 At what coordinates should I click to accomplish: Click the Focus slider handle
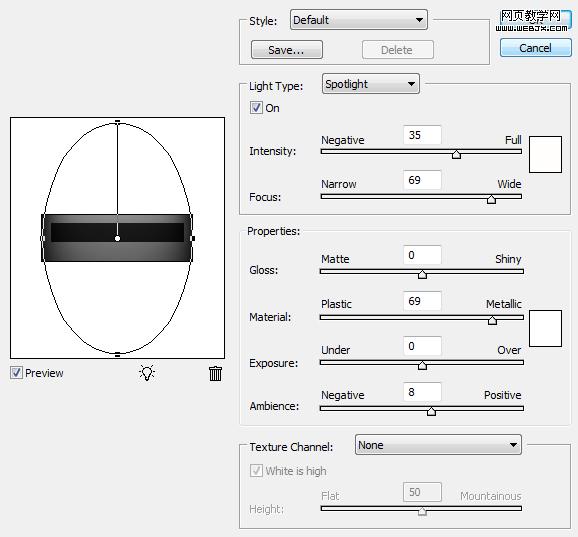point(491,199)
